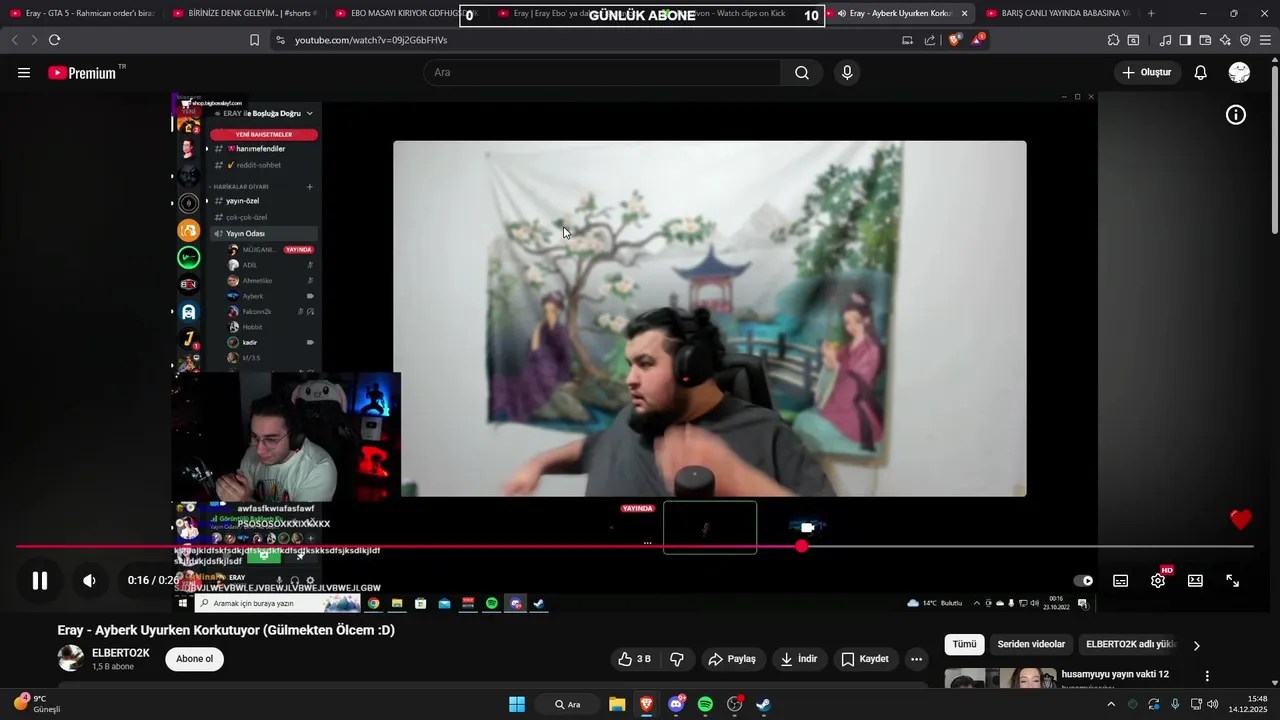Download the video with İndir

pyautogui.click(x=799, y=659)
